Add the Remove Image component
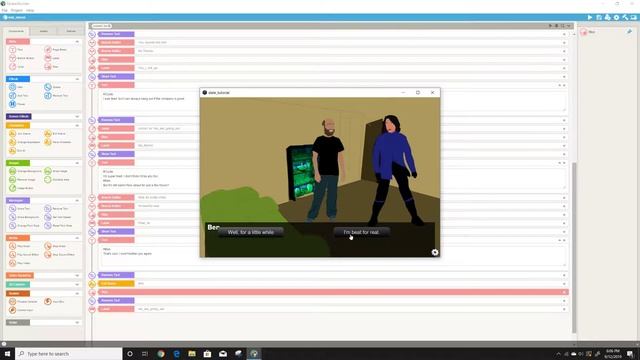The image size is (640, 360). click(22, 180)
